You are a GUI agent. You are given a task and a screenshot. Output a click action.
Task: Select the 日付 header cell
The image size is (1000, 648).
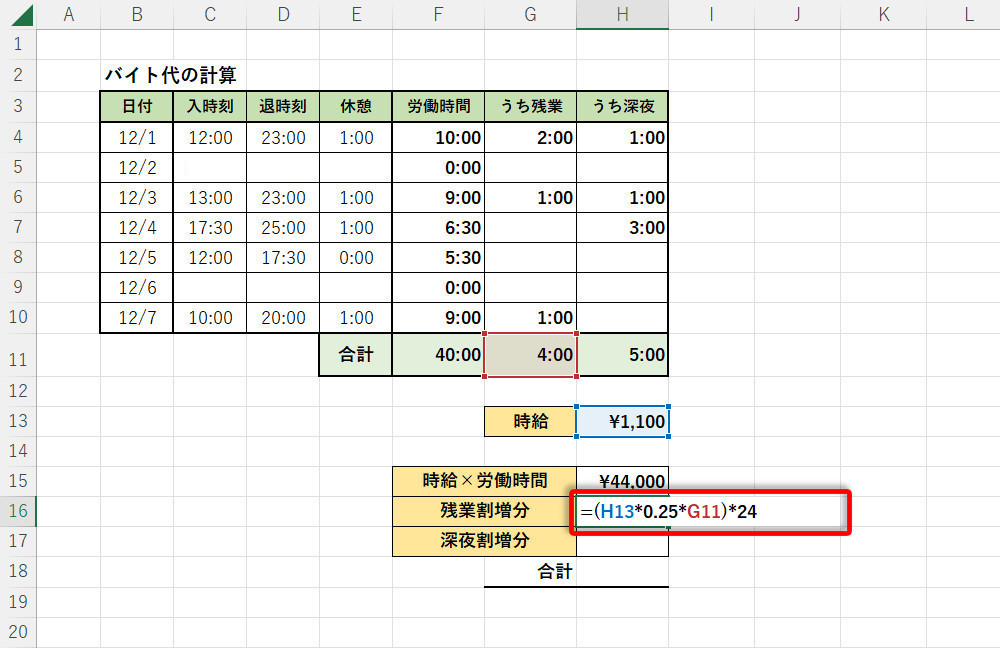click(x=136, y=106)
